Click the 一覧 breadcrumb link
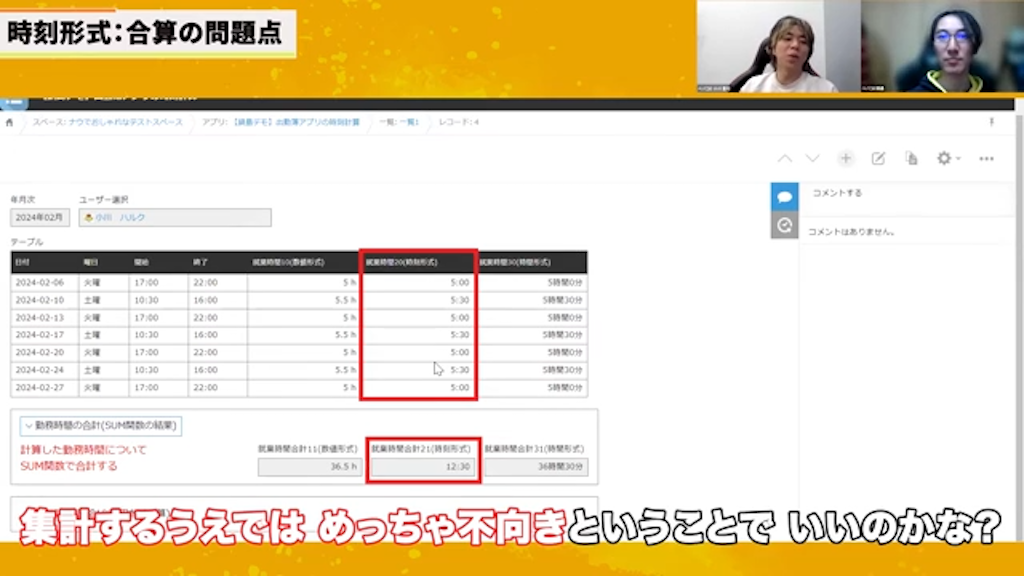This screenshot has height=576, width=1024. tap(399, 122)
